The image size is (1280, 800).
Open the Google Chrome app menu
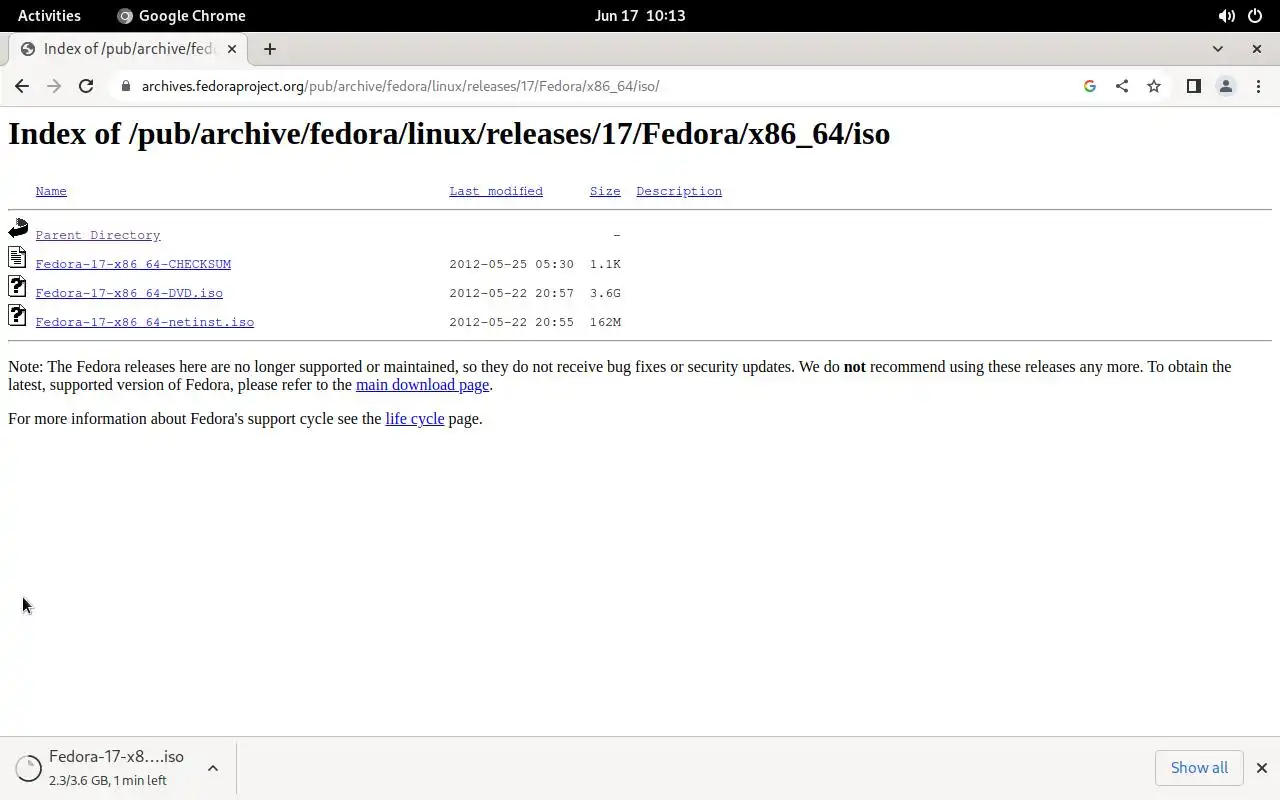[x=181, y=15]
